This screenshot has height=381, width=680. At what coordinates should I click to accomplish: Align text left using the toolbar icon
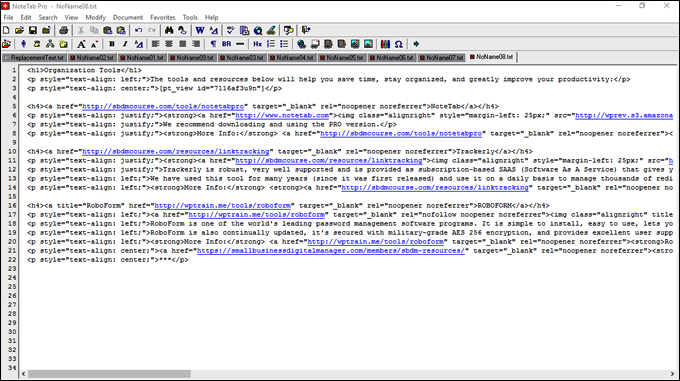point(155,44)
